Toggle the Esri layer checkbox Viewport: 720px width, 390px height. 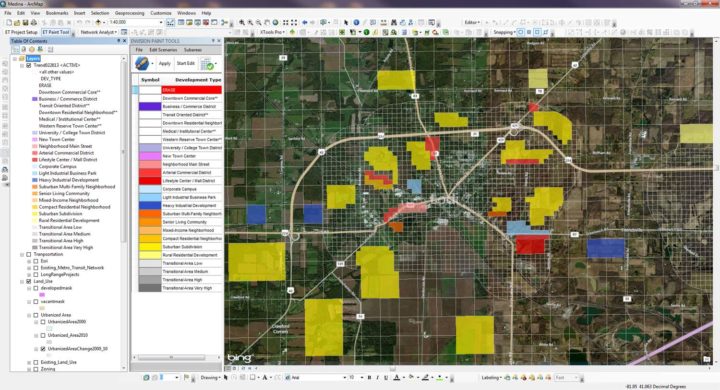pos(36,261)
